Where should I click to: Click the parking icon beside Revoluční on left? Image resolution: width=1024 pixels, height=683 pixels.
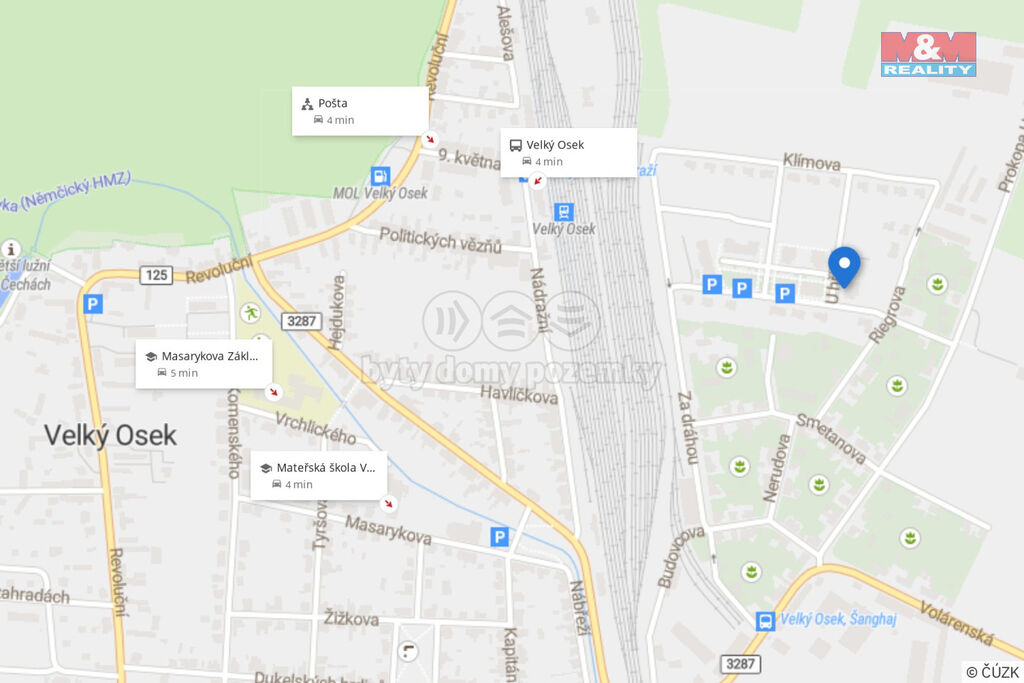pyautogui.click(x=93, y=304)
